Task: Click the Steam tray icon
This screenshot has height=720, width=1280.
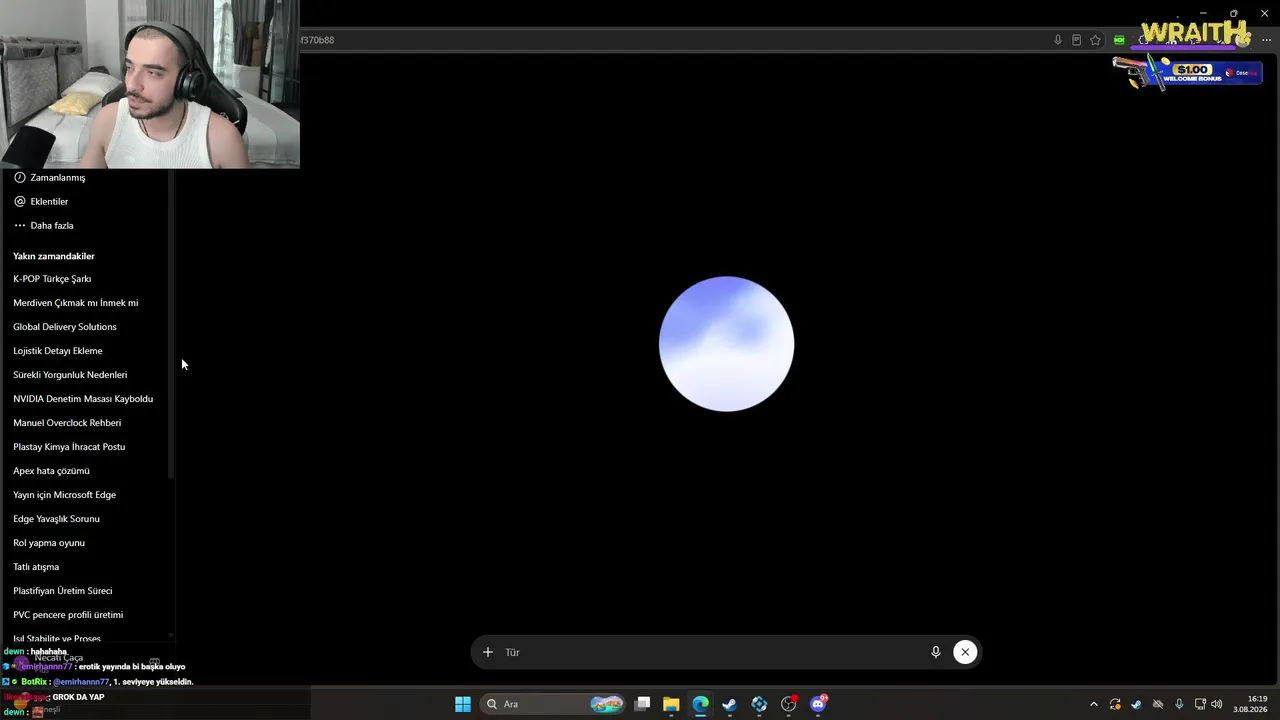Action: (x=1136, y=704)
